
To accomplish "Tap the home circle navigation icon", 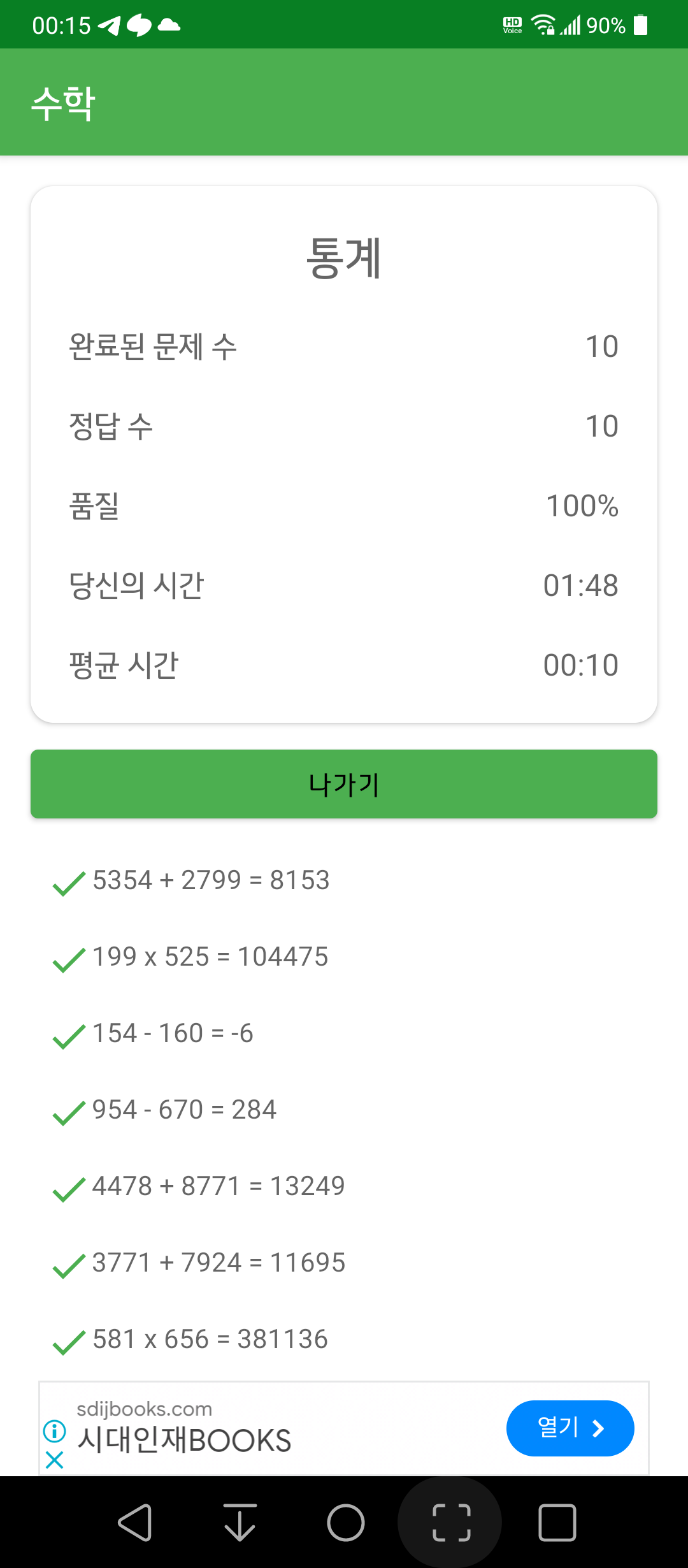I will 346,1523.
